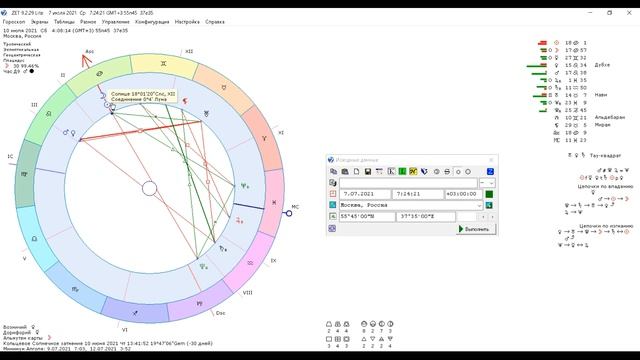The height and width of the screenshot is (360, 640).
Task: Click the fire element triangle icon at bottom
Action: tap(364, 339)
